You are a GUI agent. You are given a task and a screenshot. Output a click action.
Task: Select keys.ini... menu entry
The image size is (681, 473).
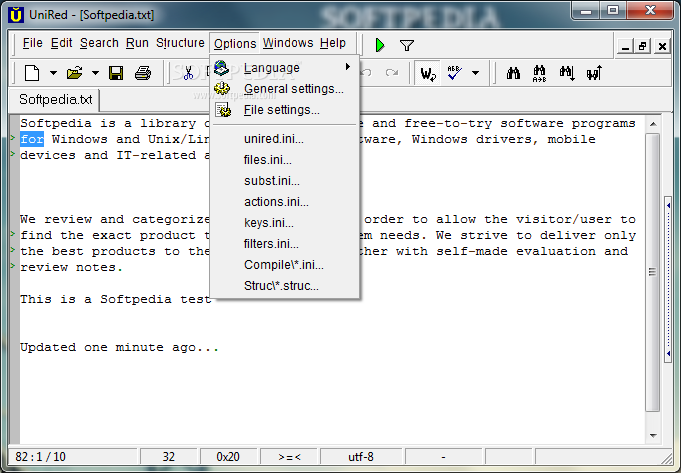point(284,223)
